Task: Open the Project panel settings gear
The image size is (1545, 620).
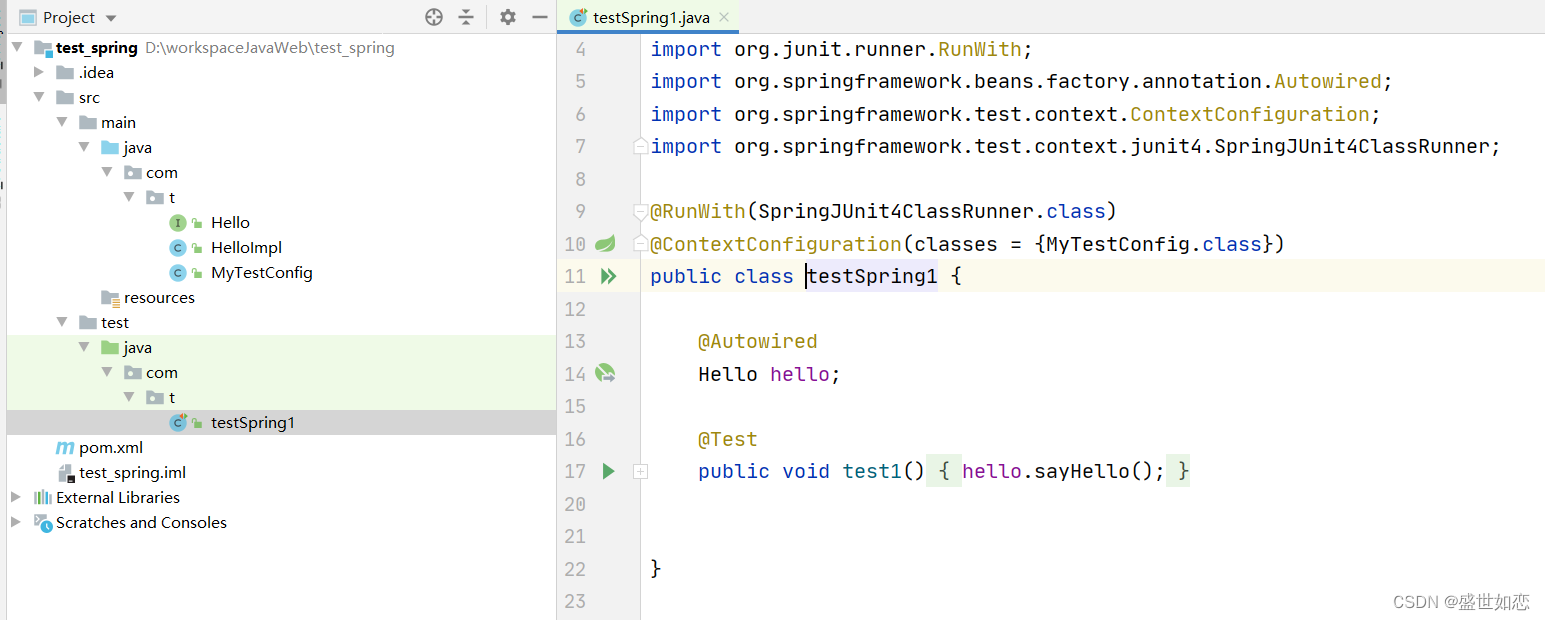Action: pos(508,17)
